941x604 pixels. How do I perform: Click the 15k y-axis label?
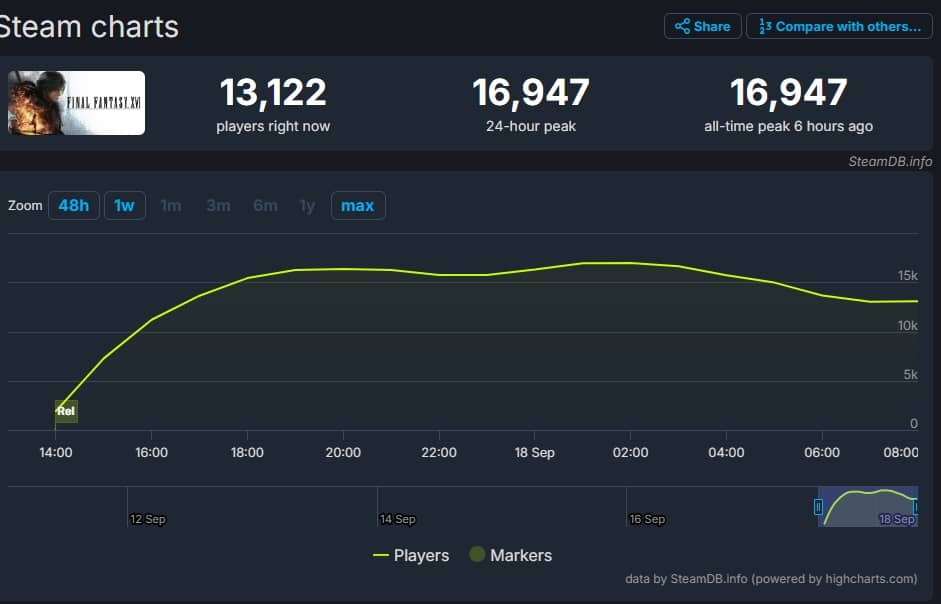907,276
